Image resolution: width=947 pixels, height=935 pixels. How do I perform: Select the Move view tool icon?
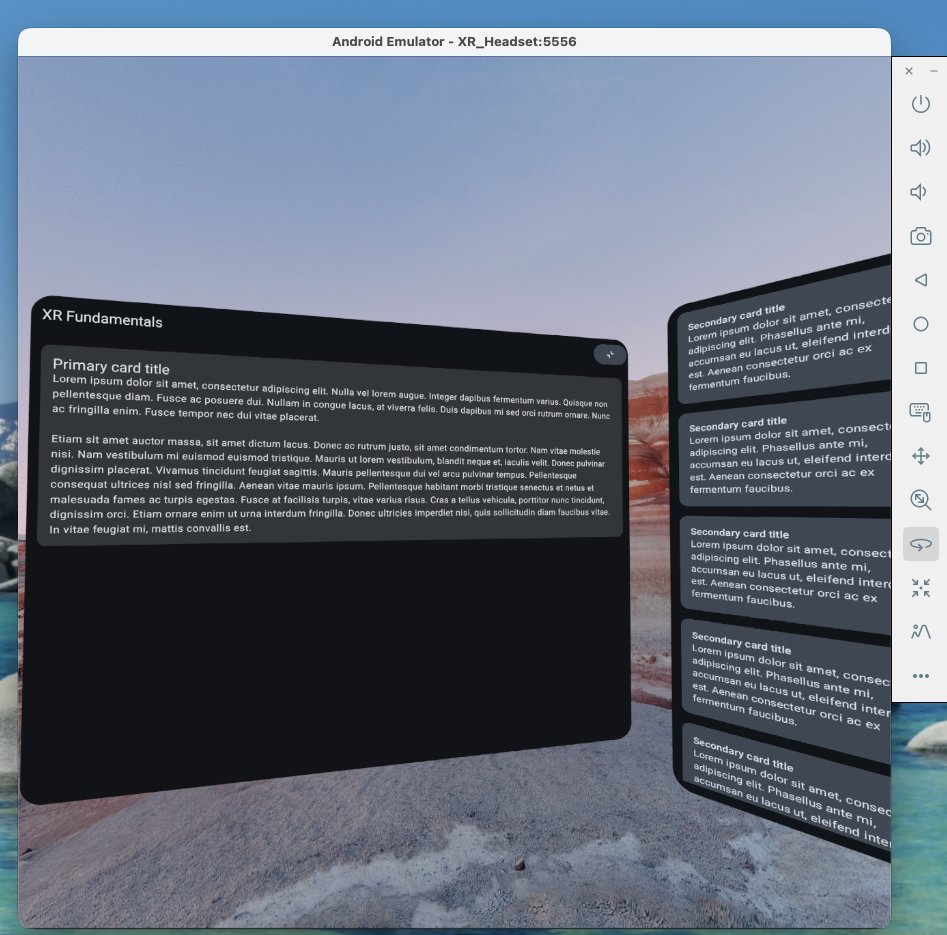point(920,455)
